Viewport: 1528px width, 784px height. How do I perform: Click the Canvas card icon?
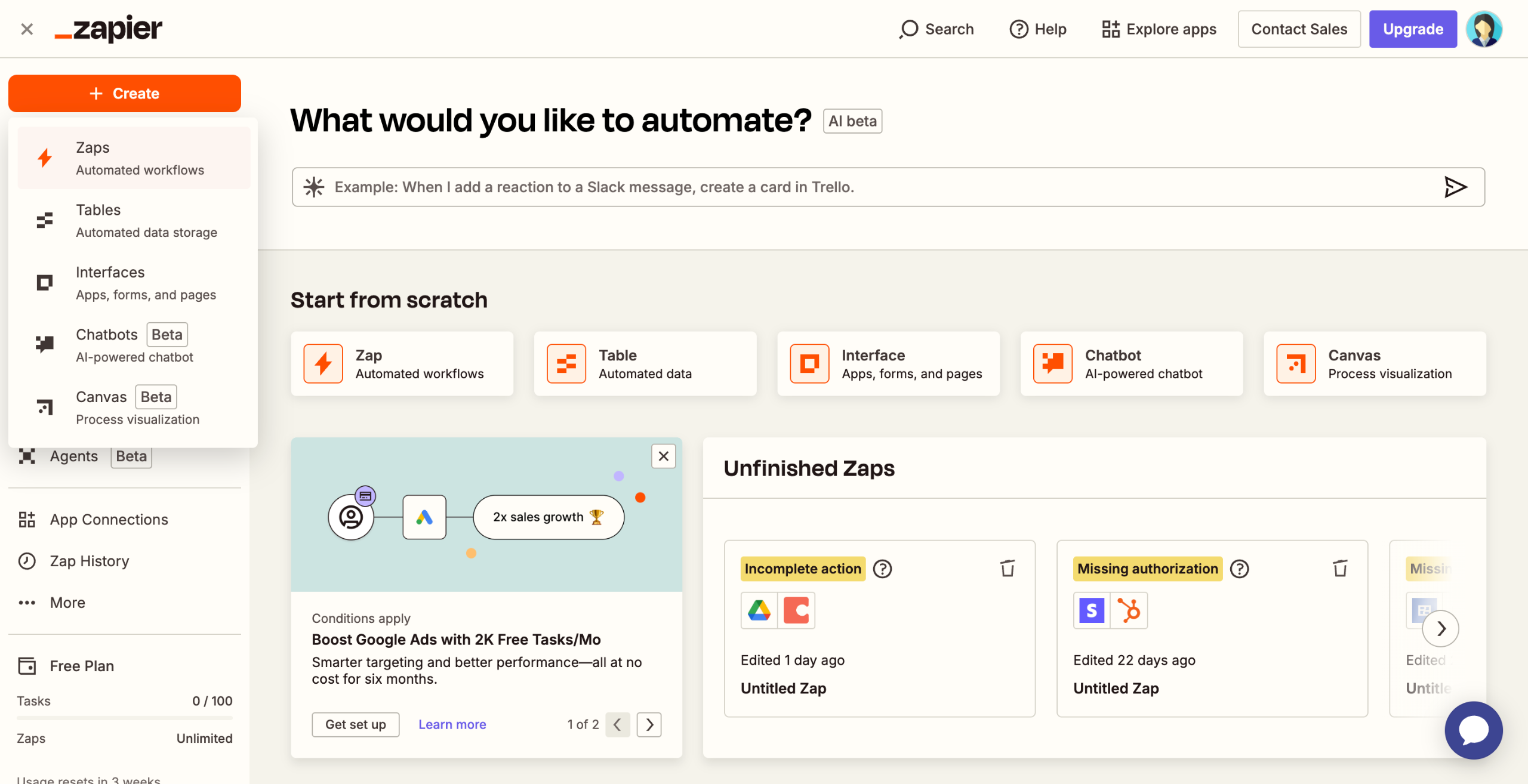tap(1295, 363)
